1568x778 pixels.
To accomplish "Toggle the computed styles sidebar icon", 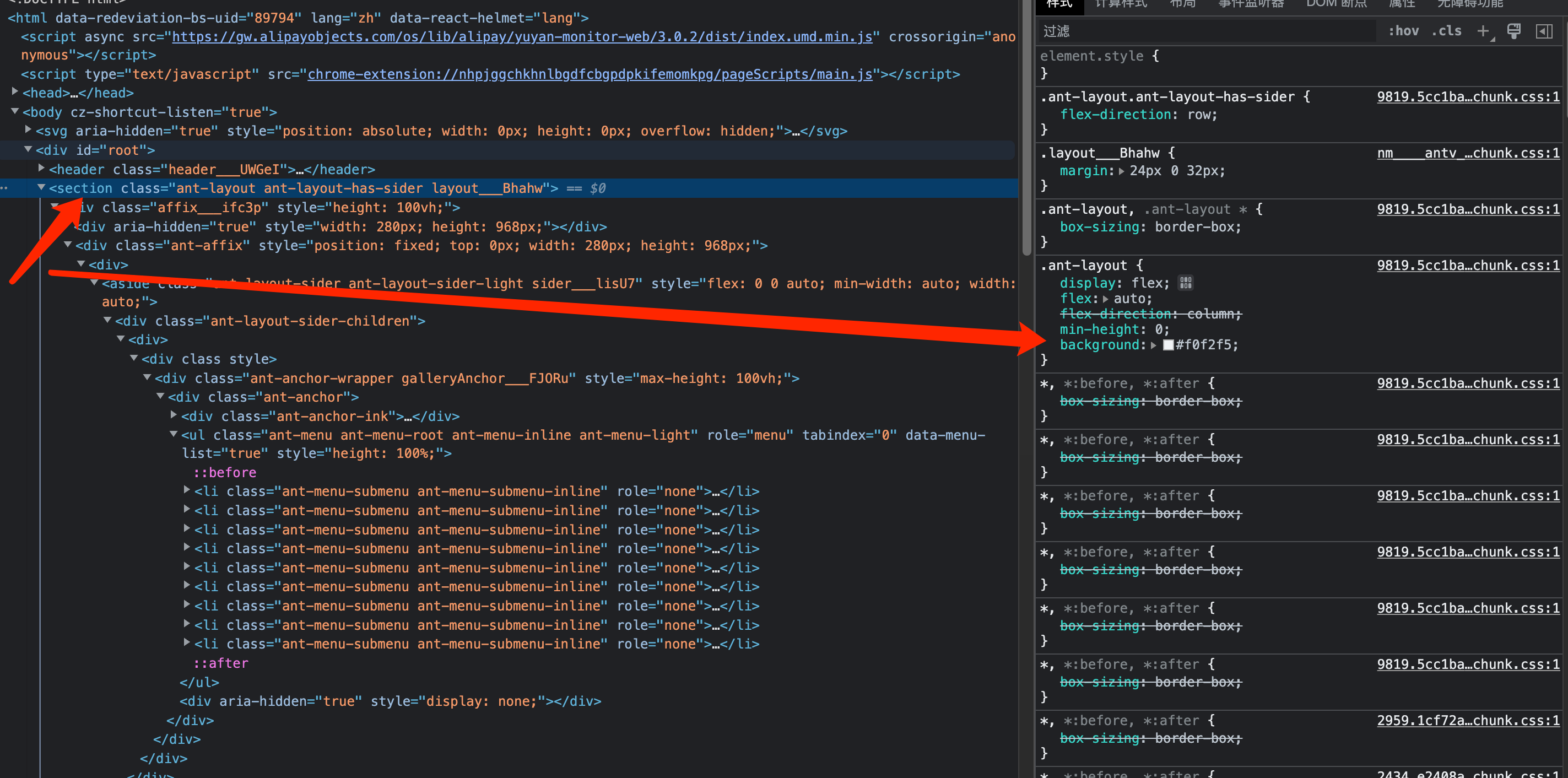I will (1544, 31).
